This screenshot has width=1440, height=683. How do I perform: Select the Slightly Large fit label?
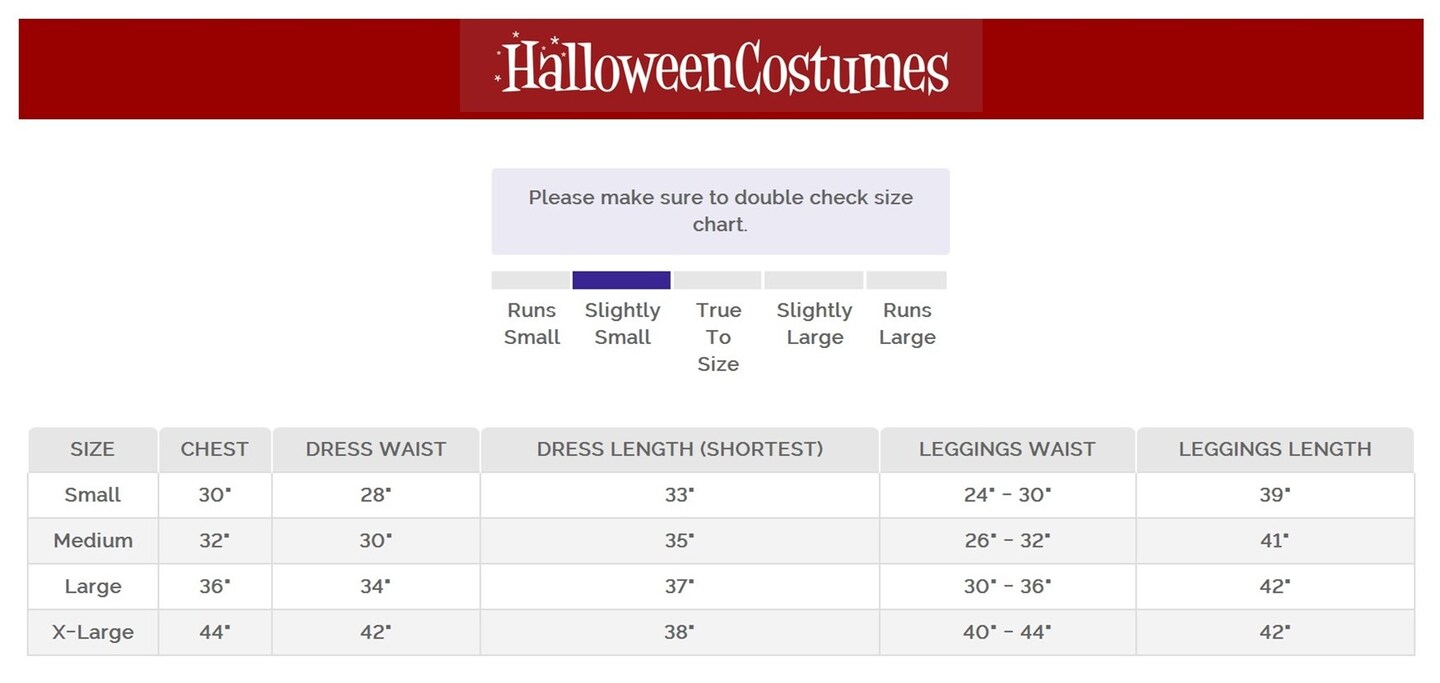pyautogui.click(x=814, y=324)
